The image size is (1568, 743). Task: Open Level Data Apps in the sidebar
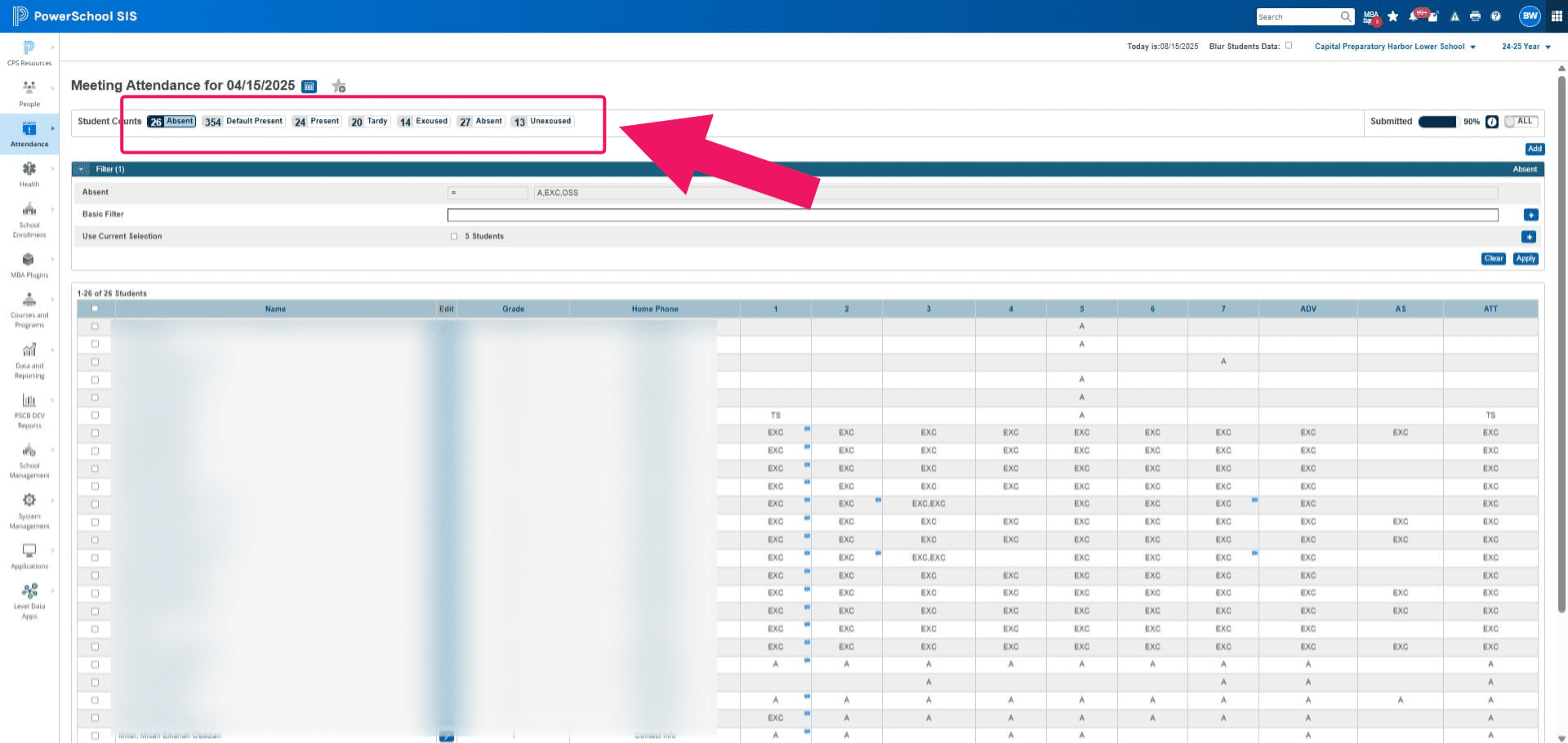29,601
